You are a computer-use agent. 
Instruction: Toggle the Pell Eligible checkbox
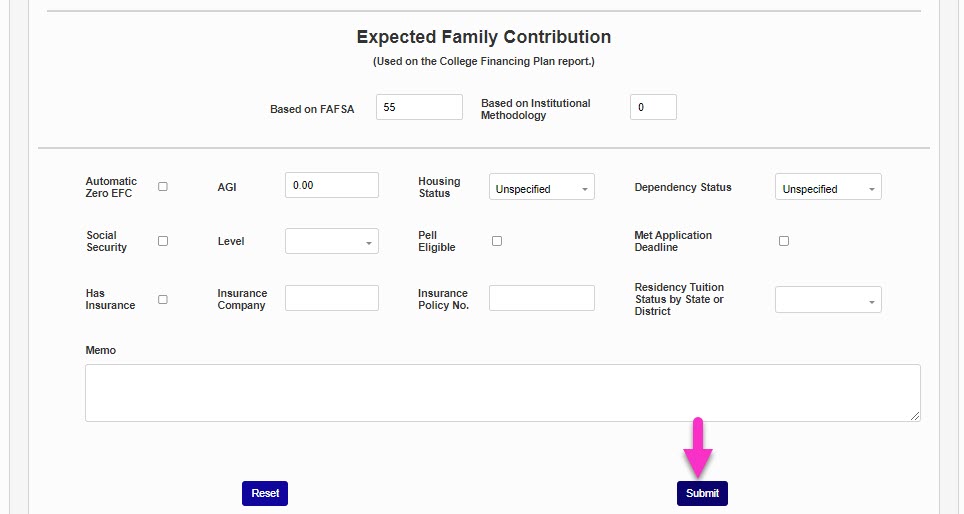coord(497,241)
